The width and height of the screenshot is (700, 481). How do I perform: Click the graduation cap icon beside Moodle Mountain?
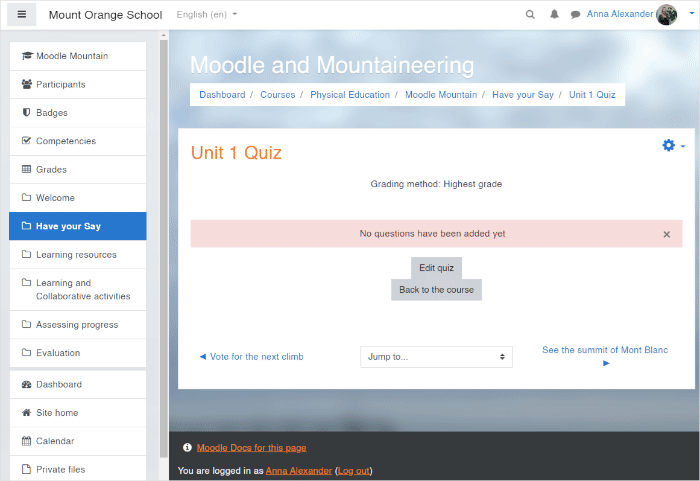click(27, 56)
